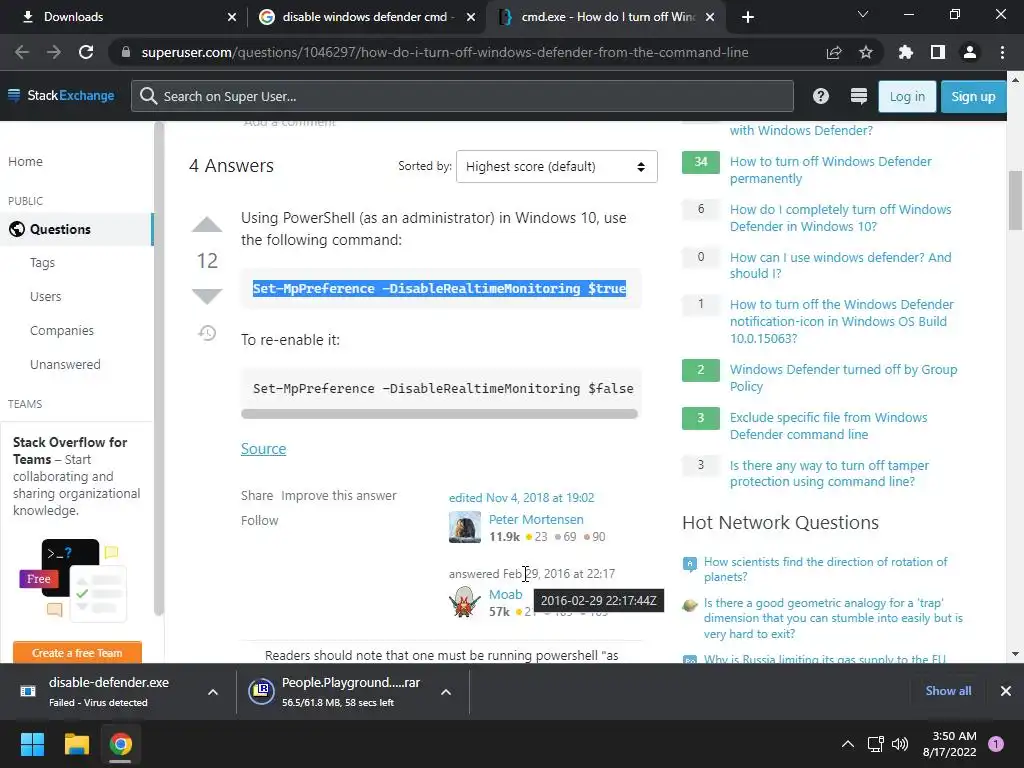Upvote the answer scored 12

[x=207, y=225]
